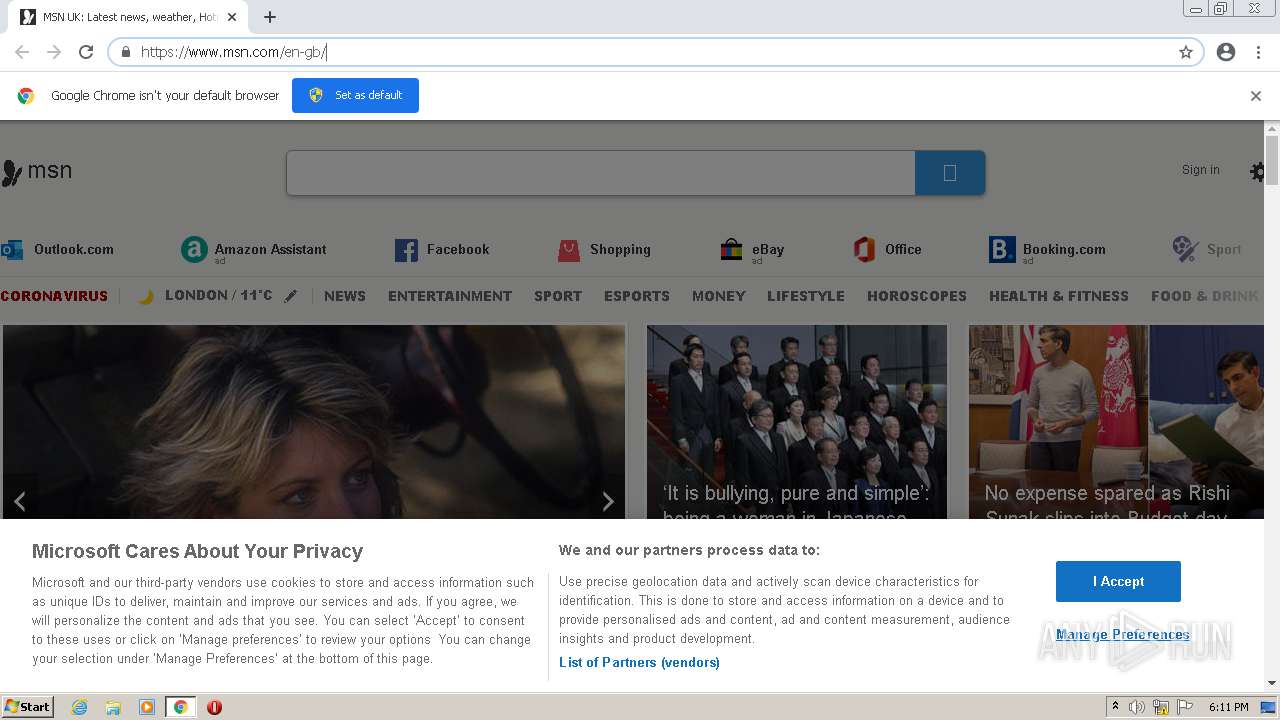Open the NEWS menu item
The image size is (1280, 720).
point(345,296)
